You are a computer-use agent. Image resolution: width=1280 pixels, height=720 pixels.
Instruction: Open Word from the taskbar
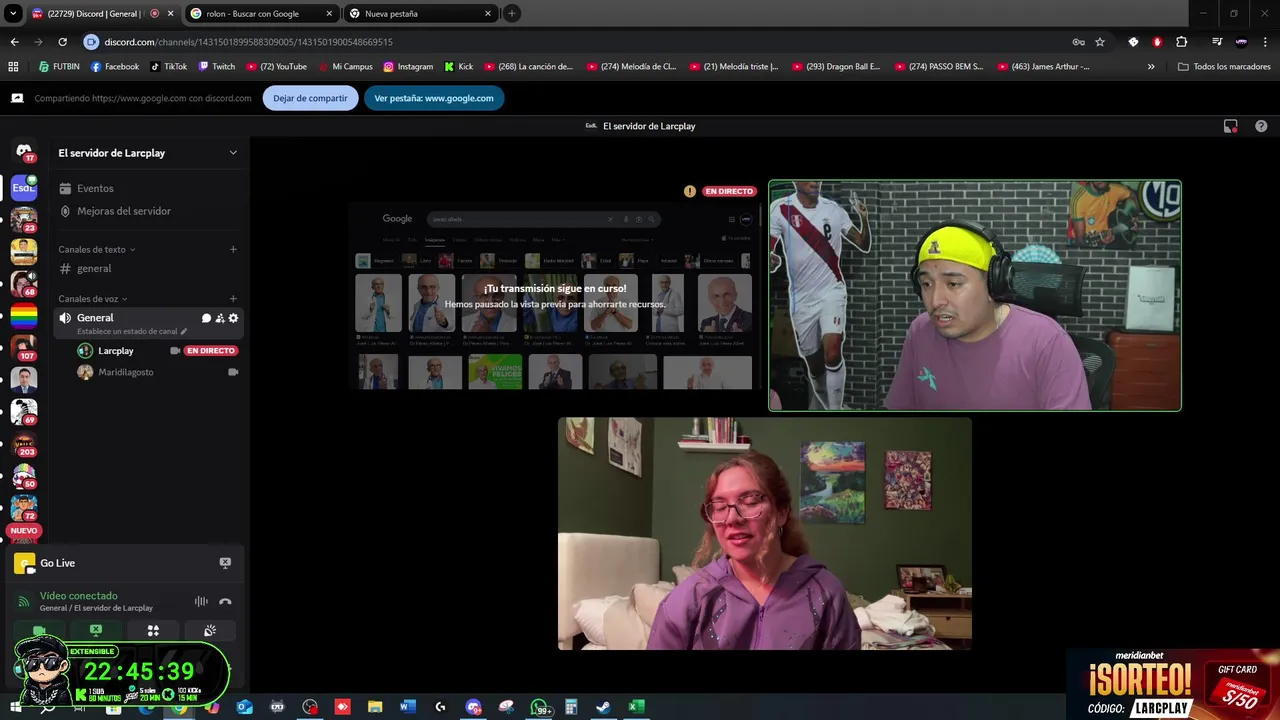pos(407,707)
